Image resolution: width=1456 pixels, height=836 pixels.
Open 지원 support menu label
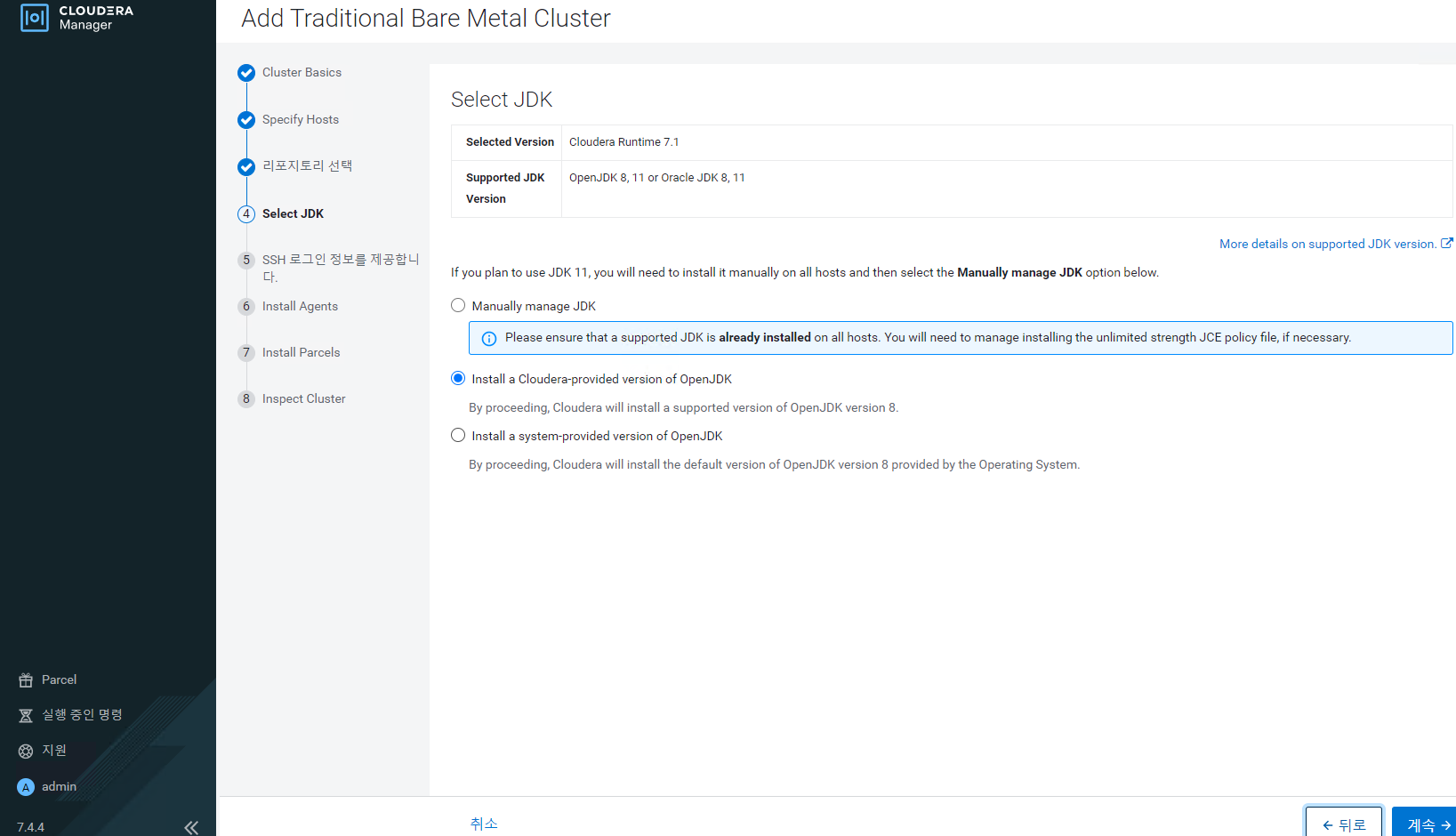(54, 750)
